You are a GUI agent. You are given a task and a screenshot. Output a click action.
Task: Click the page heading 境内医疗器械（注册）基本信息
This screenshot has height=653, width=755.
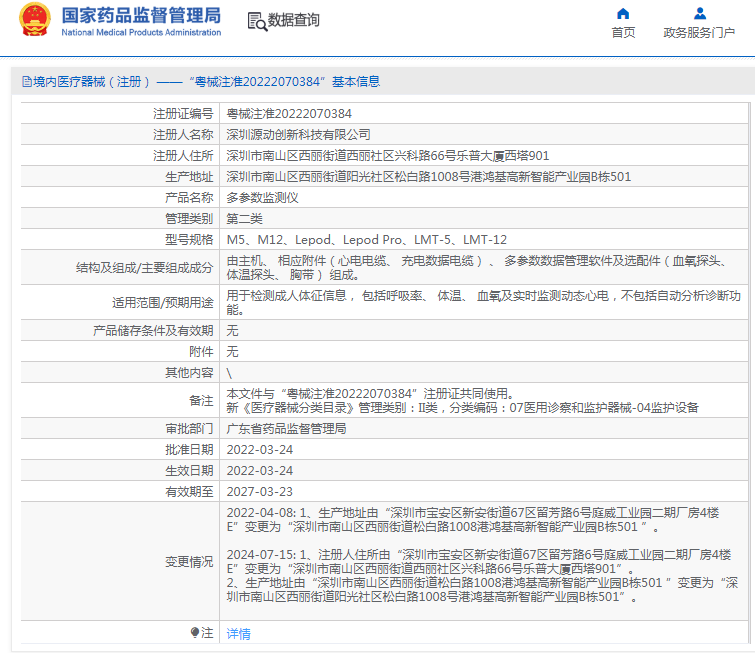(x=207, y=82)
